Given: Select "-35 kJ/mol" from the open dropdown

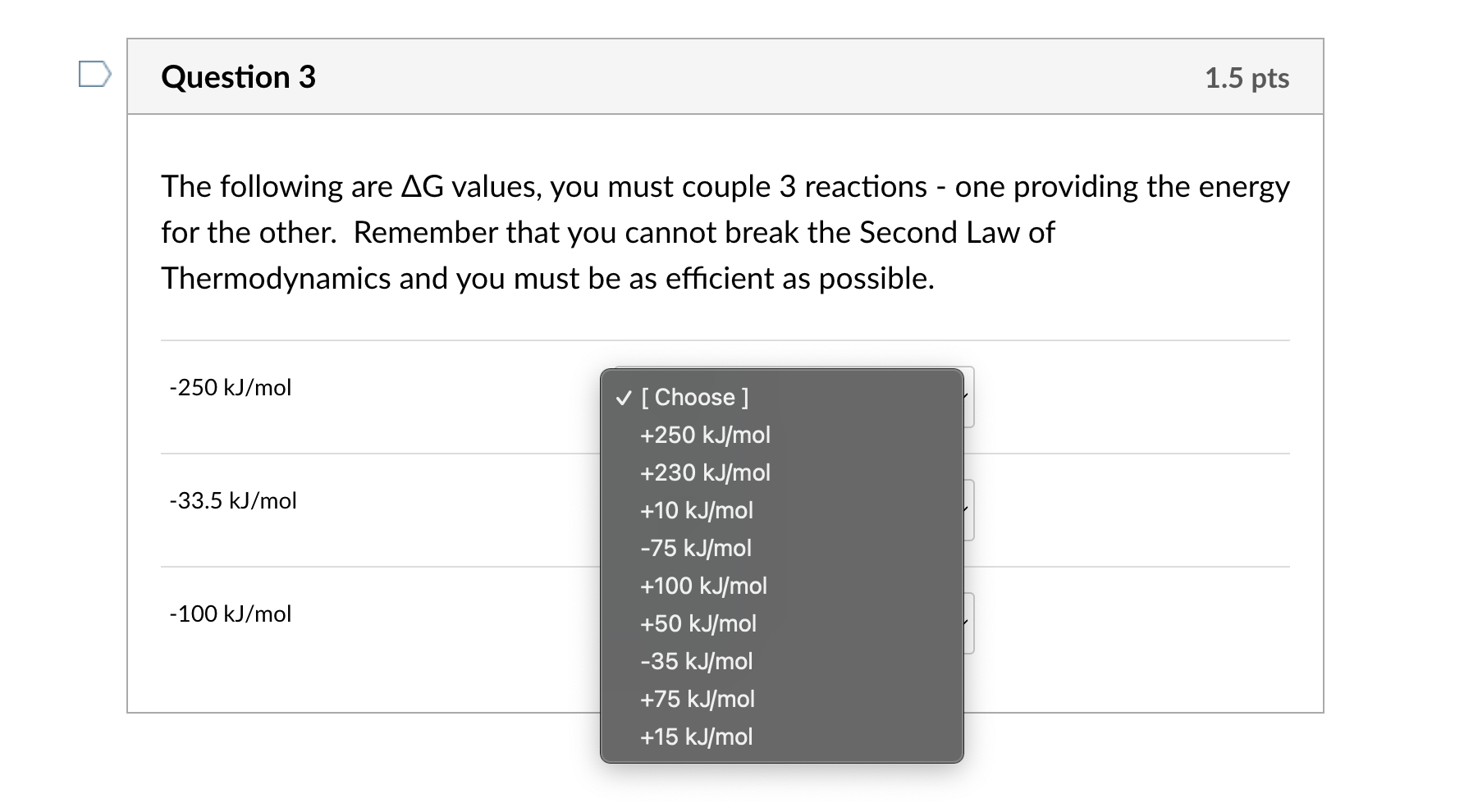Looking at the screenshot, I should point(695,661).
